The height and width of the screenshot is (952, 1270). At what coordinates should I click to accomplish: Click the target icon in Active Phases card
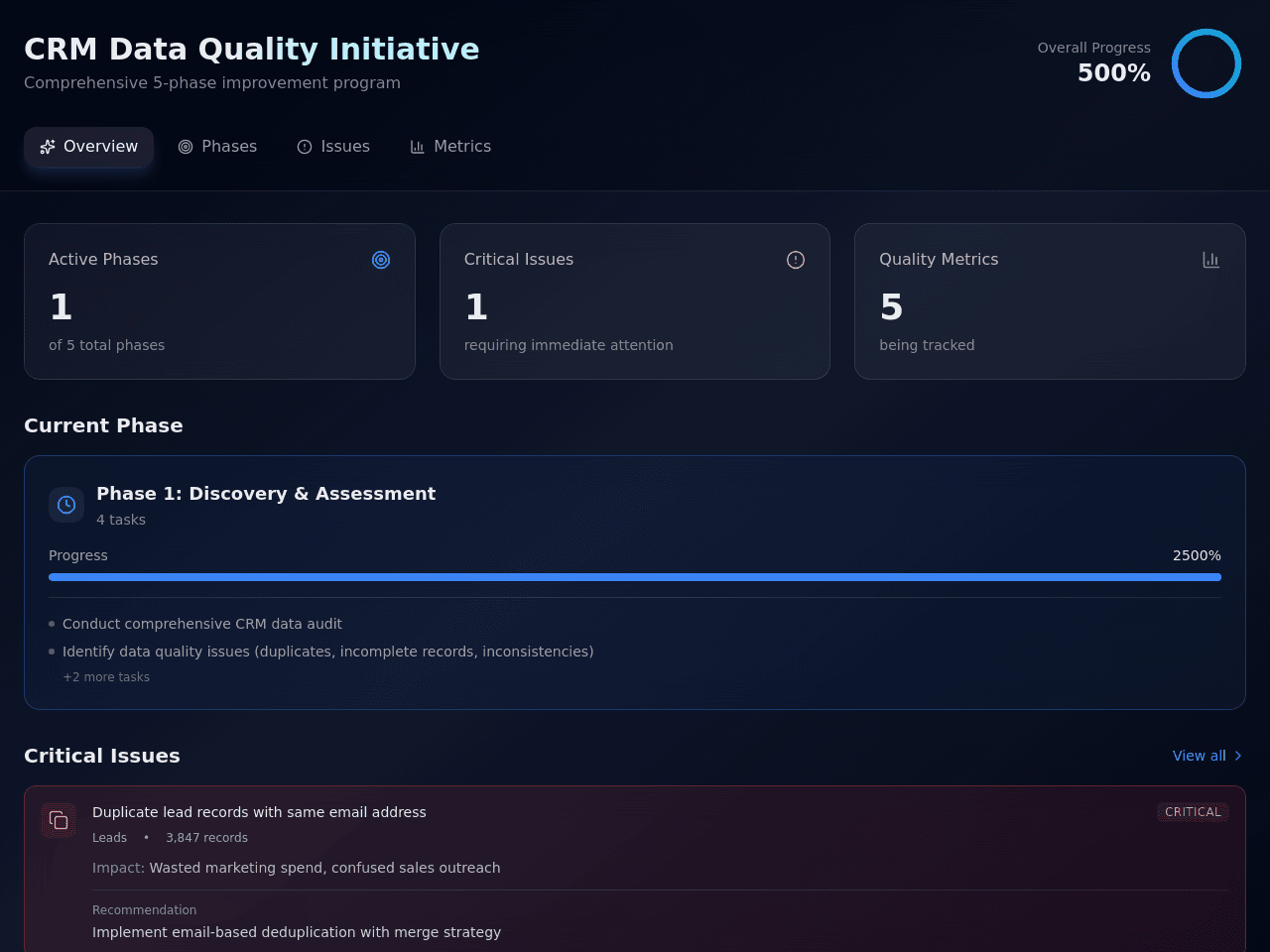coord(381,260)
